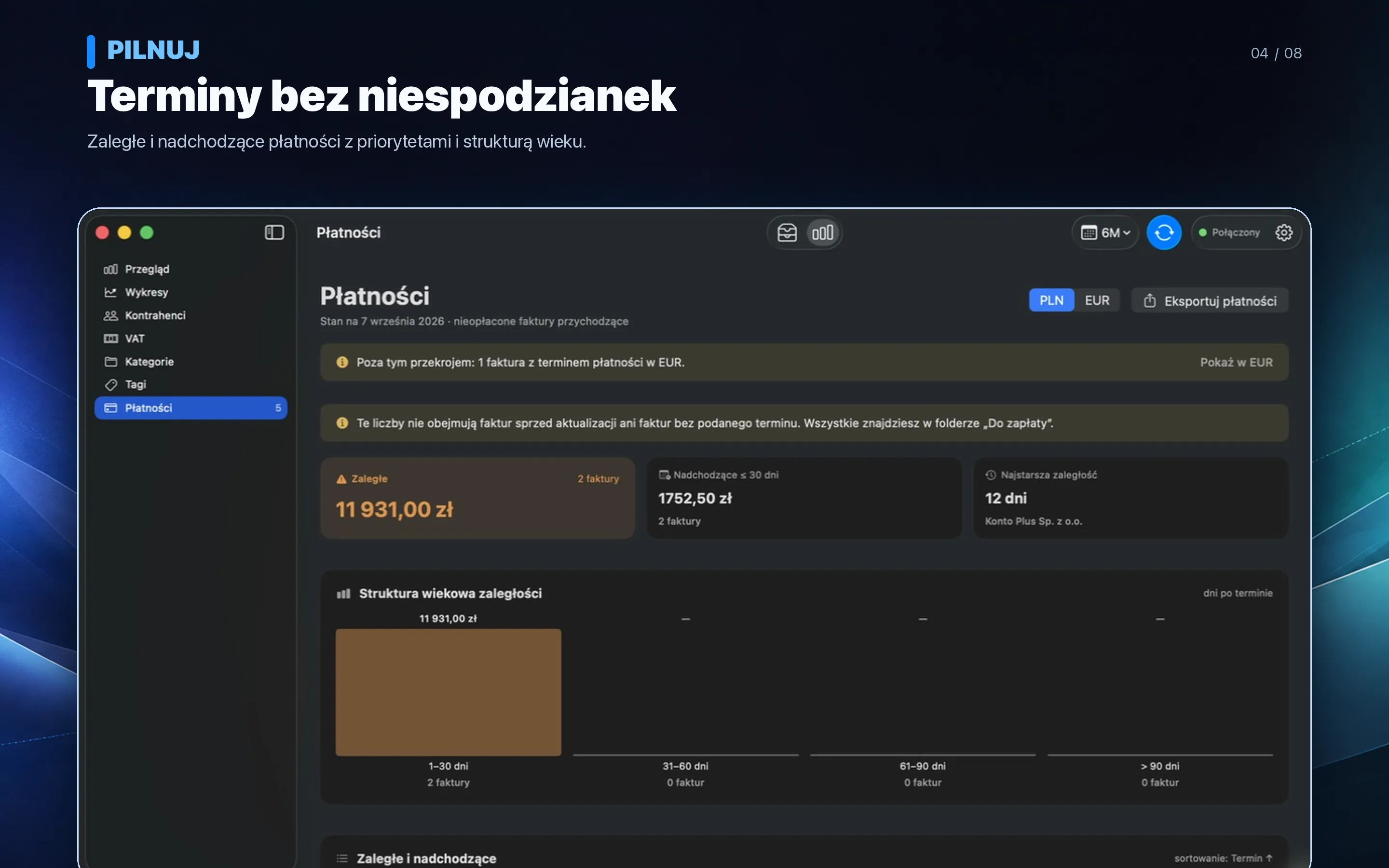The image size is (1389, 868).
Task: Click the blue sync refresh button
Action: click(x=1163, y=232)
